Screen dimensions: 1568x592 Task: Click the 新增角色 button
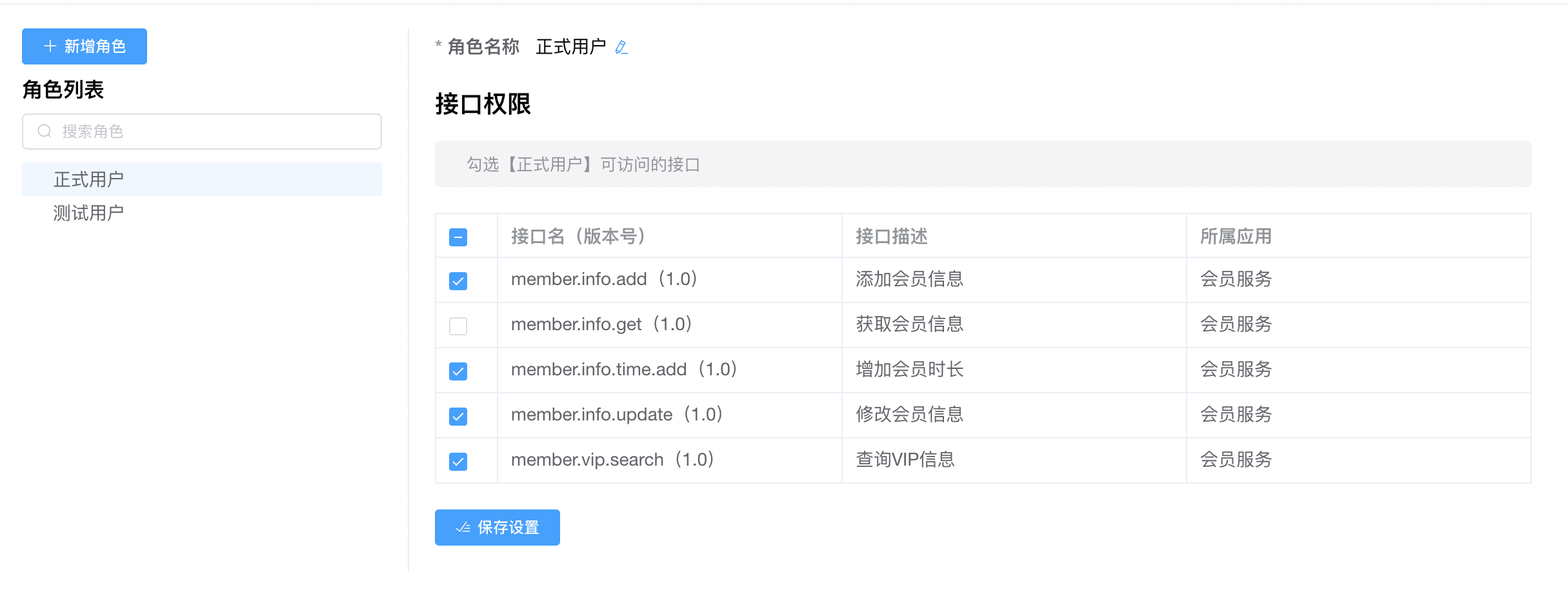(x=85, y=46)
